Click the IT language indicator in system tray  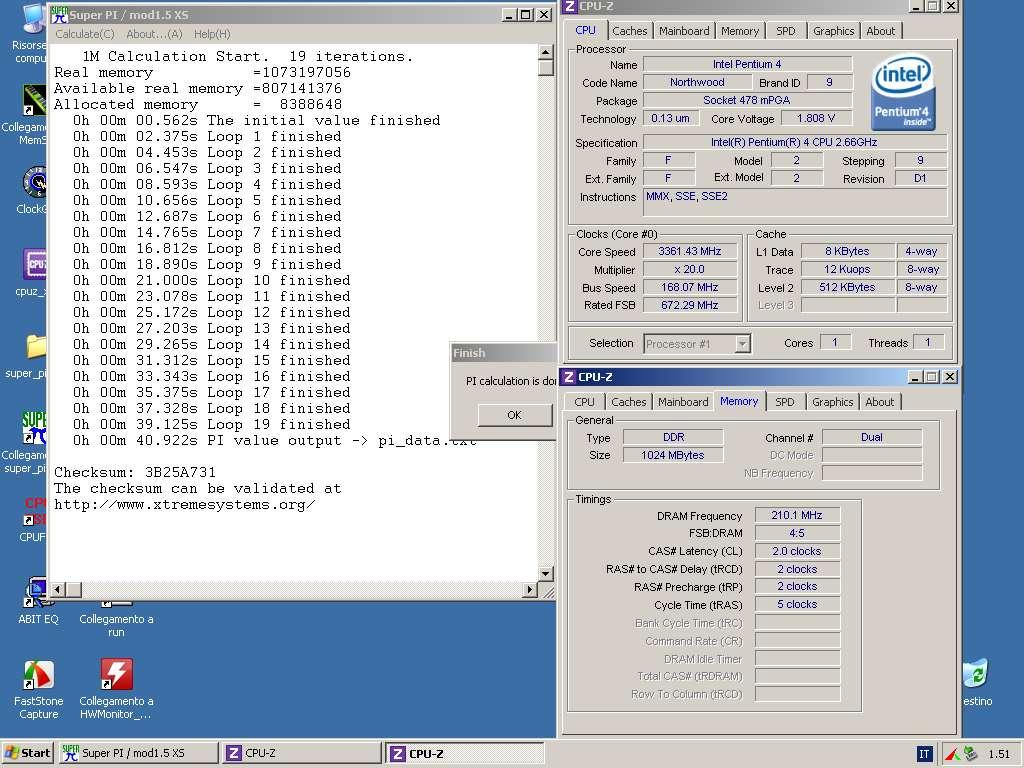pyautogui.click(x=924, y=754)
